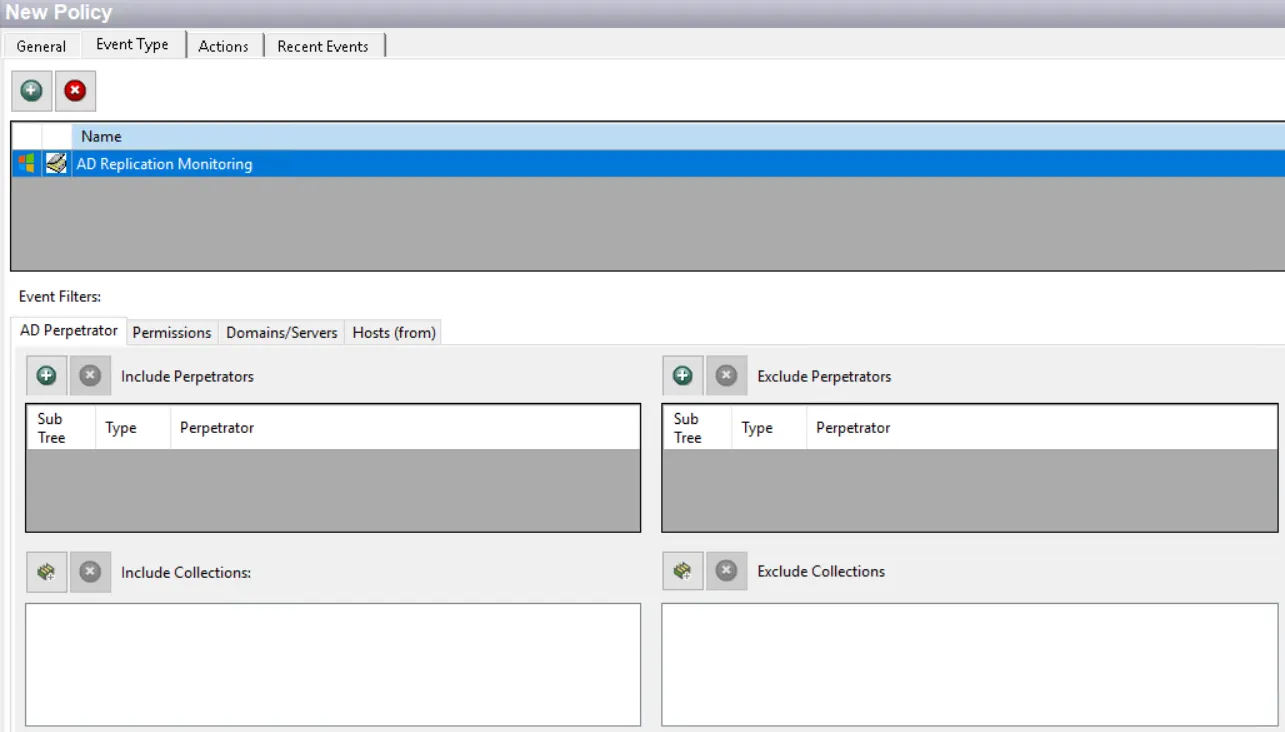Click the gray remove icon for Exclude Perpetrators

pos(727,376)
